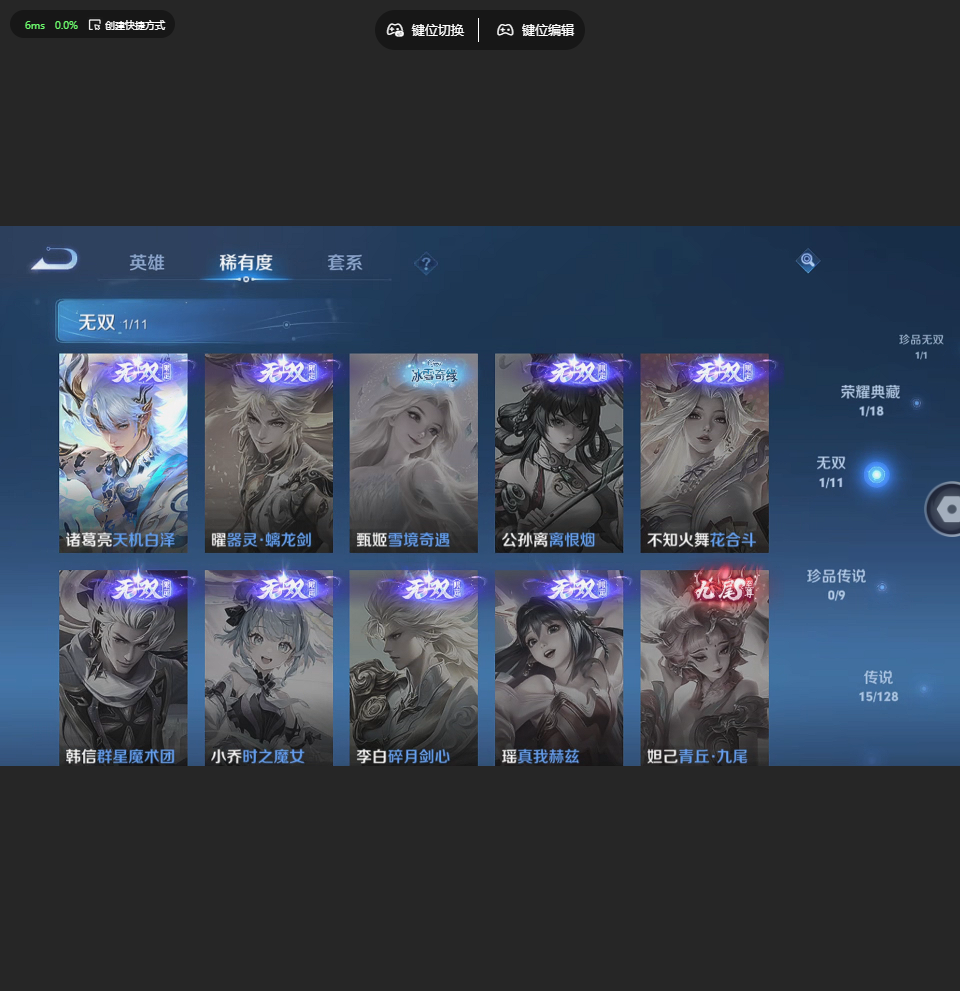The width and height of the screenshot is (960, 991).
Task: Open the question mark help icon
Action: click(426, 264)
